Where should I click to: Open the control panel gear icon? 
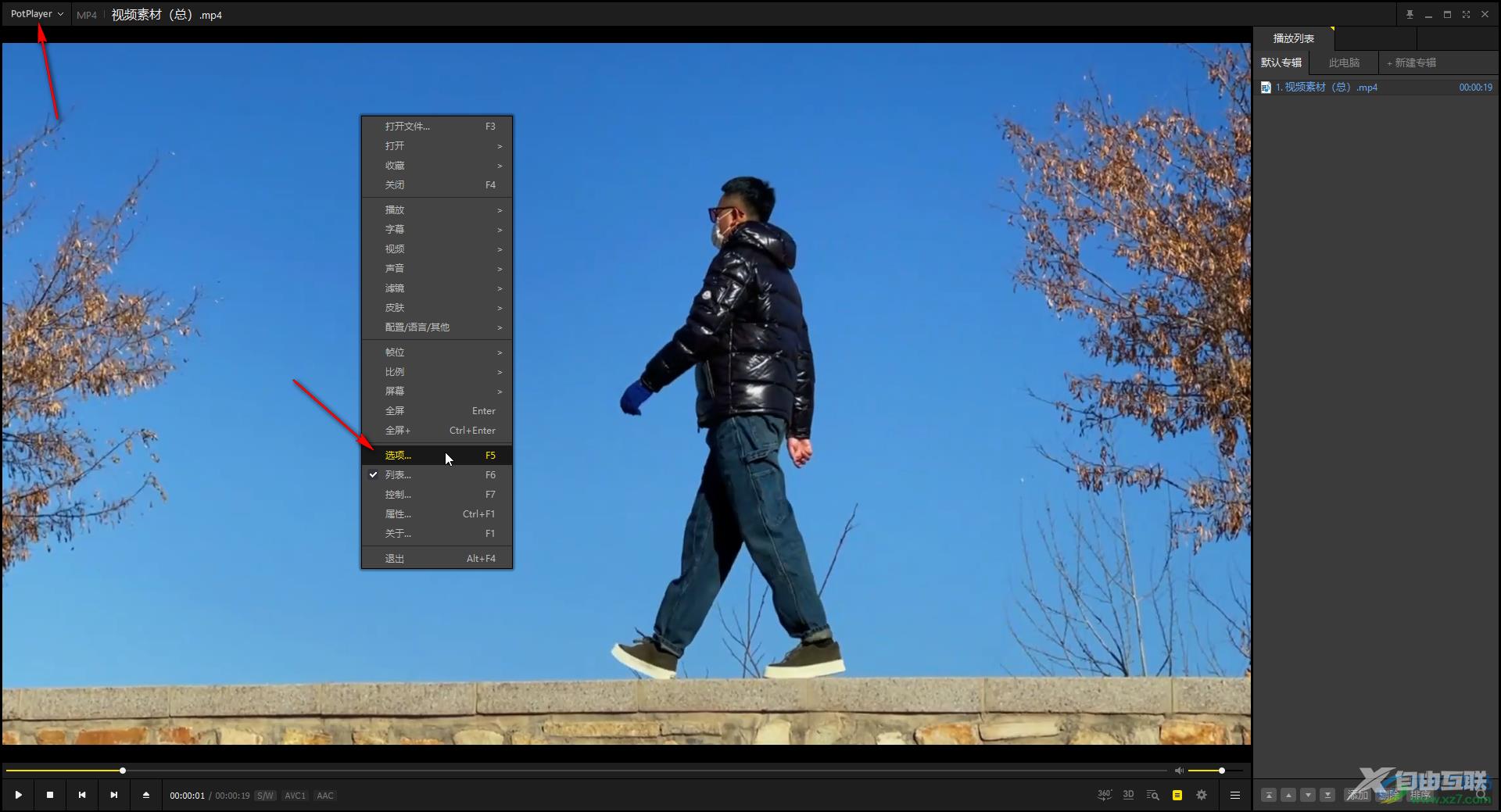pyautogui.click(x=1202, y=795)
